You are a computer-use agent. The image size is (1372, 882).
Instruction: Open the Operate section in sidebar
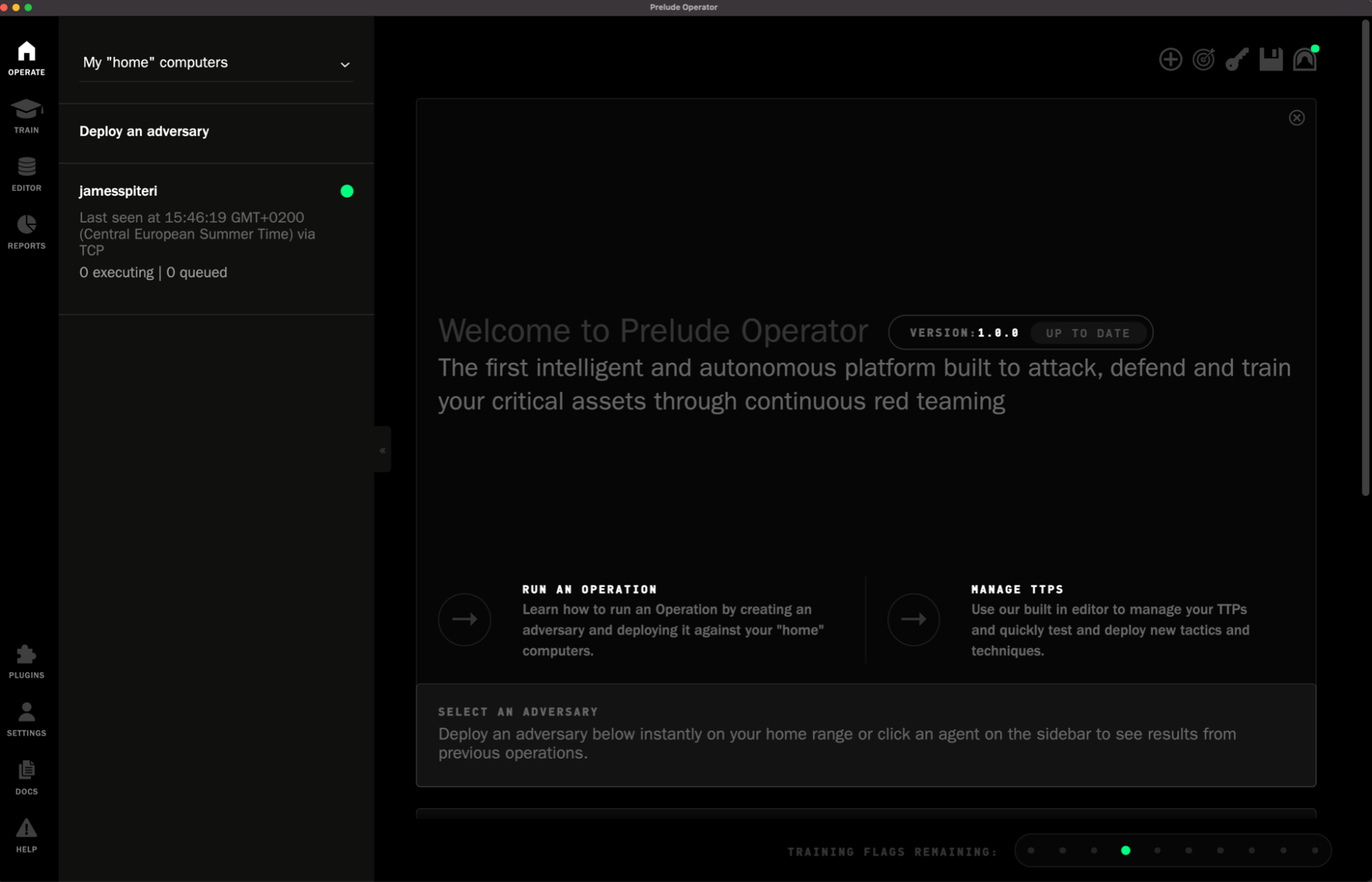27,58
